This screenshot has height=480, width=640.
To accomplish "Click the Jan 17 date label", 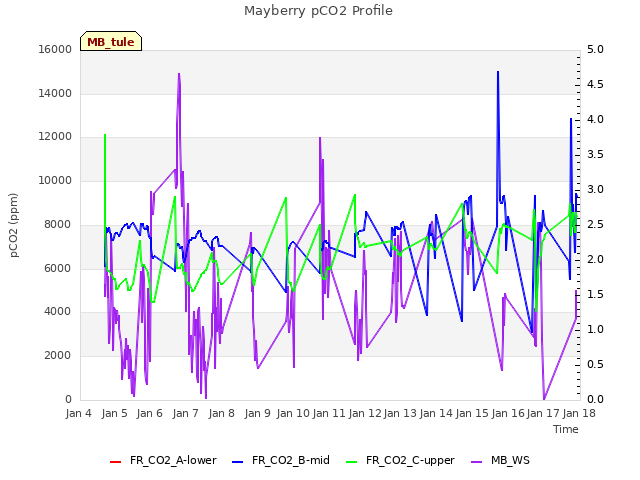I will pyautogui.click(x=543, y=413).
